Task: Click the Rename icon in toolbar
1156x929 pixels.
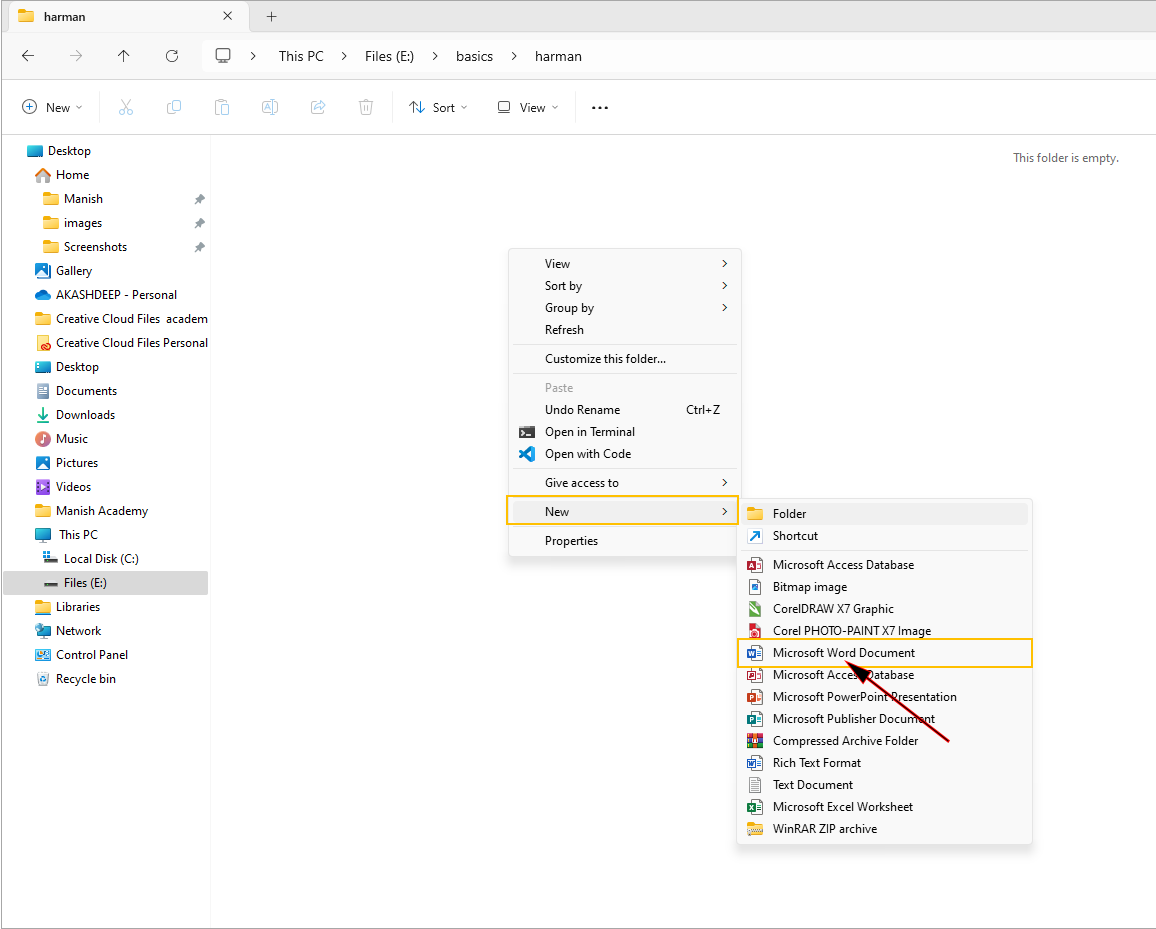Action: 270,108
